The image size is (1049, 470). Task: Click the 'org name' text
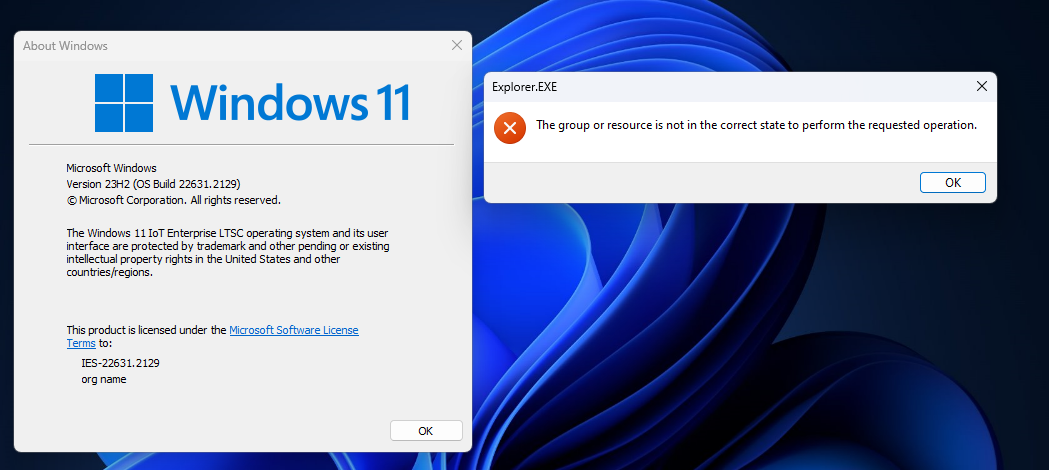click(104, 379)
